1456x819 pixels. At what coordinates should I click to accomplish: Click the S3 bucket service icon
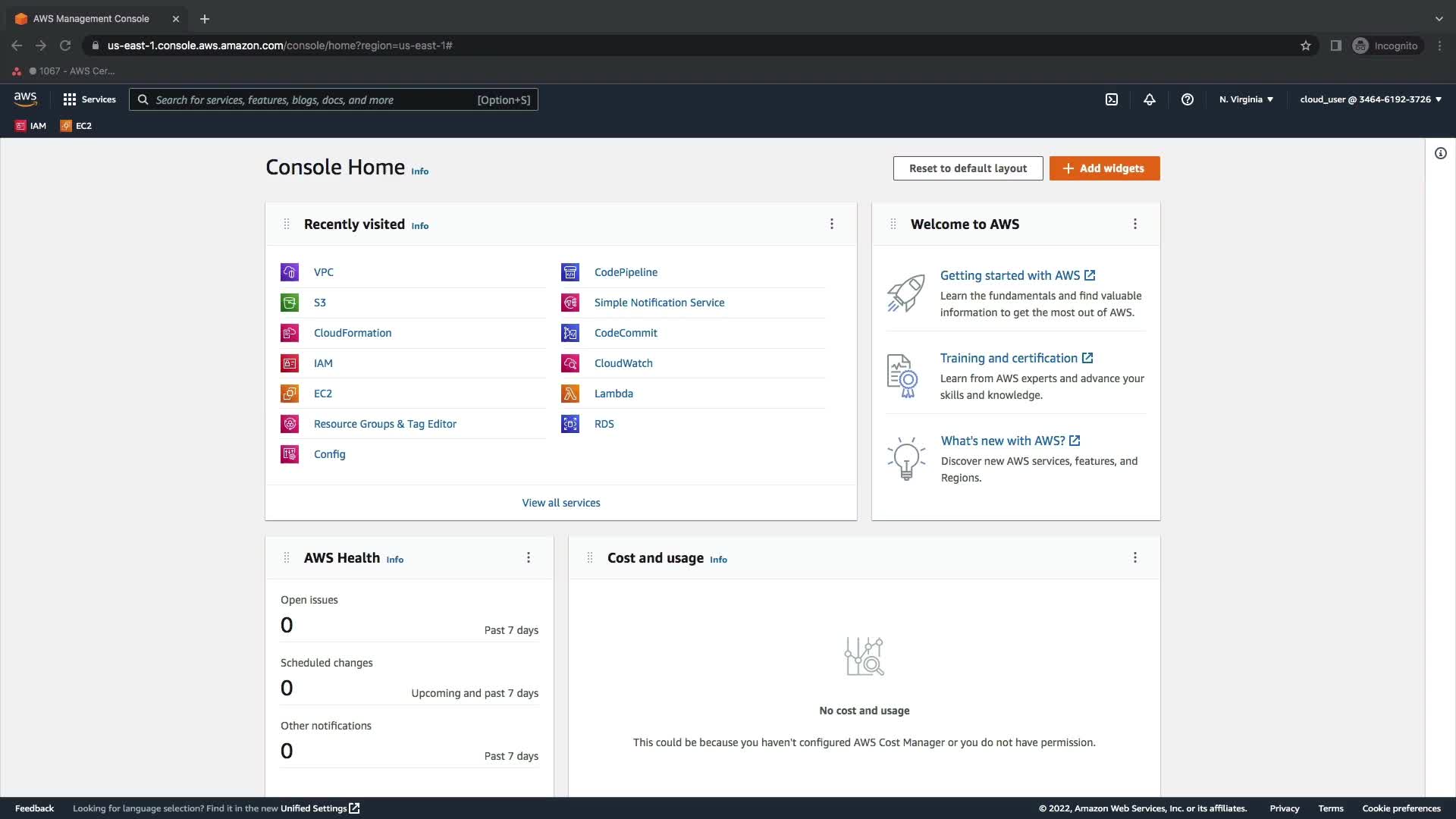pyautogui.click(x=290, y=303)
